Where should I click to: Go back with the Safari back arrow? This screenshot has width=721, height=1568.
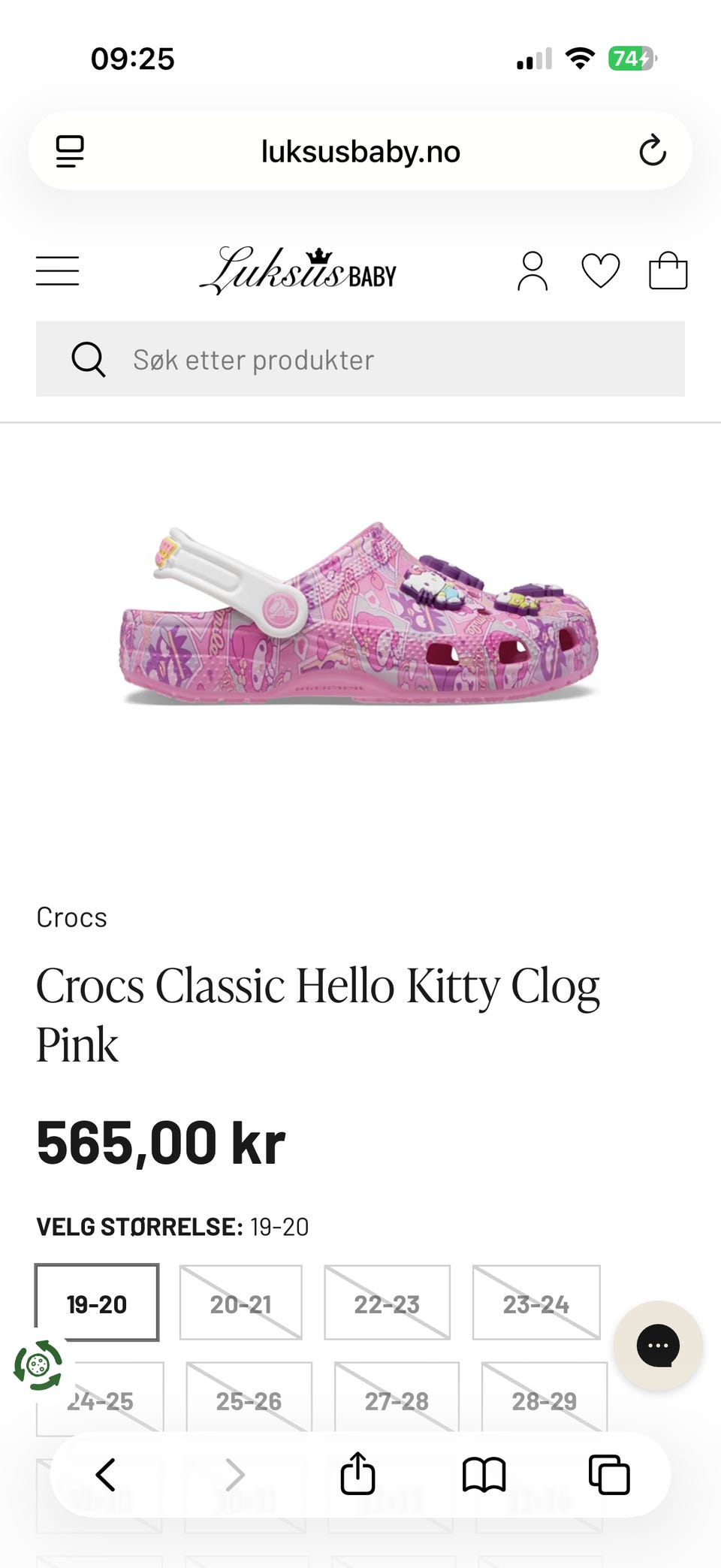[x=106, y=1474]
